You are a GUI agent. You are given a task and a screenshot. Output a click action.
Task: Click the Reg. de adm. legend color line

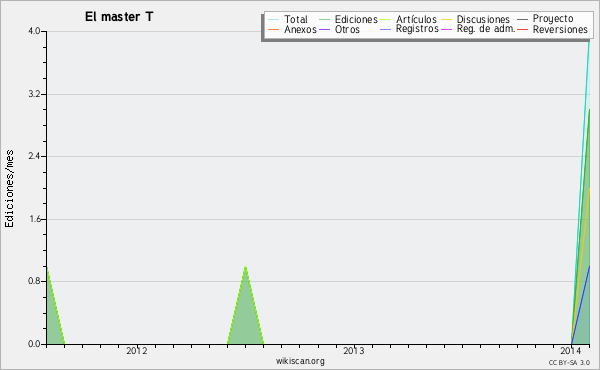tap(447, 29)
